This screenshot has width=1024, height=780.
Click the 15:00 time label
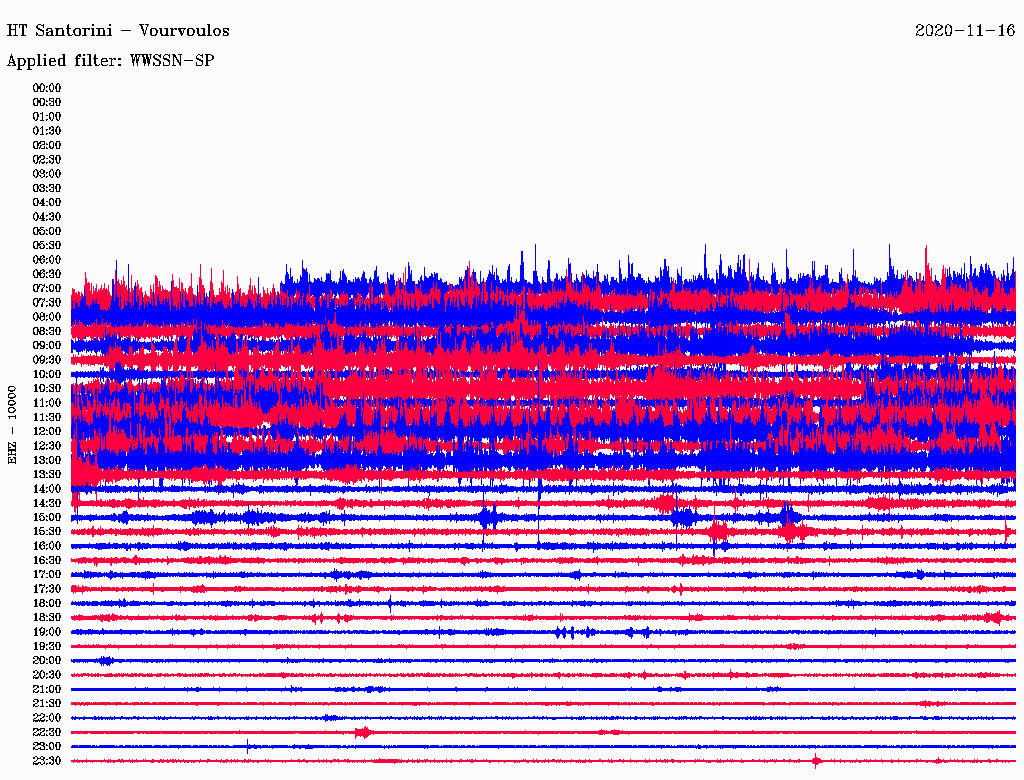coord(47,517)
